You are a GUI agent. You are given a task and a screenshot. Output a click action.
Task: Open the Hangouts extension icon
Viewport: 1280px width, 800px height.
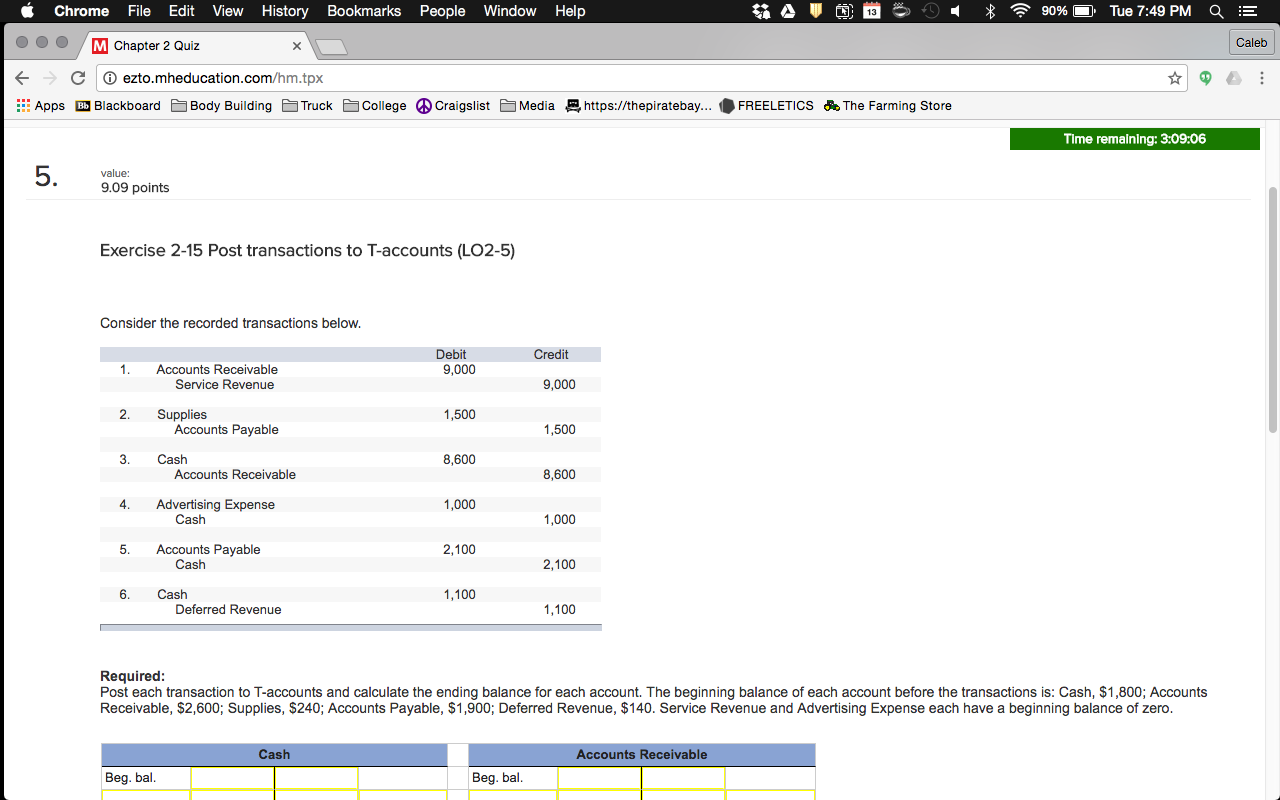coord(1206,78)
